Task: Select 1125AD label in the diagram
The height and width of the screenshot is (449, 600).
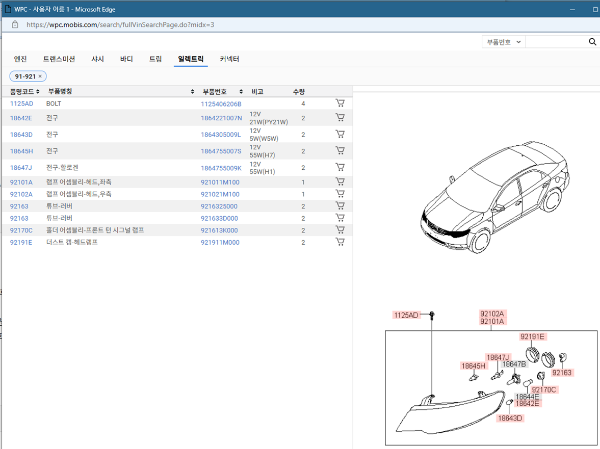Action: (406, 315)
